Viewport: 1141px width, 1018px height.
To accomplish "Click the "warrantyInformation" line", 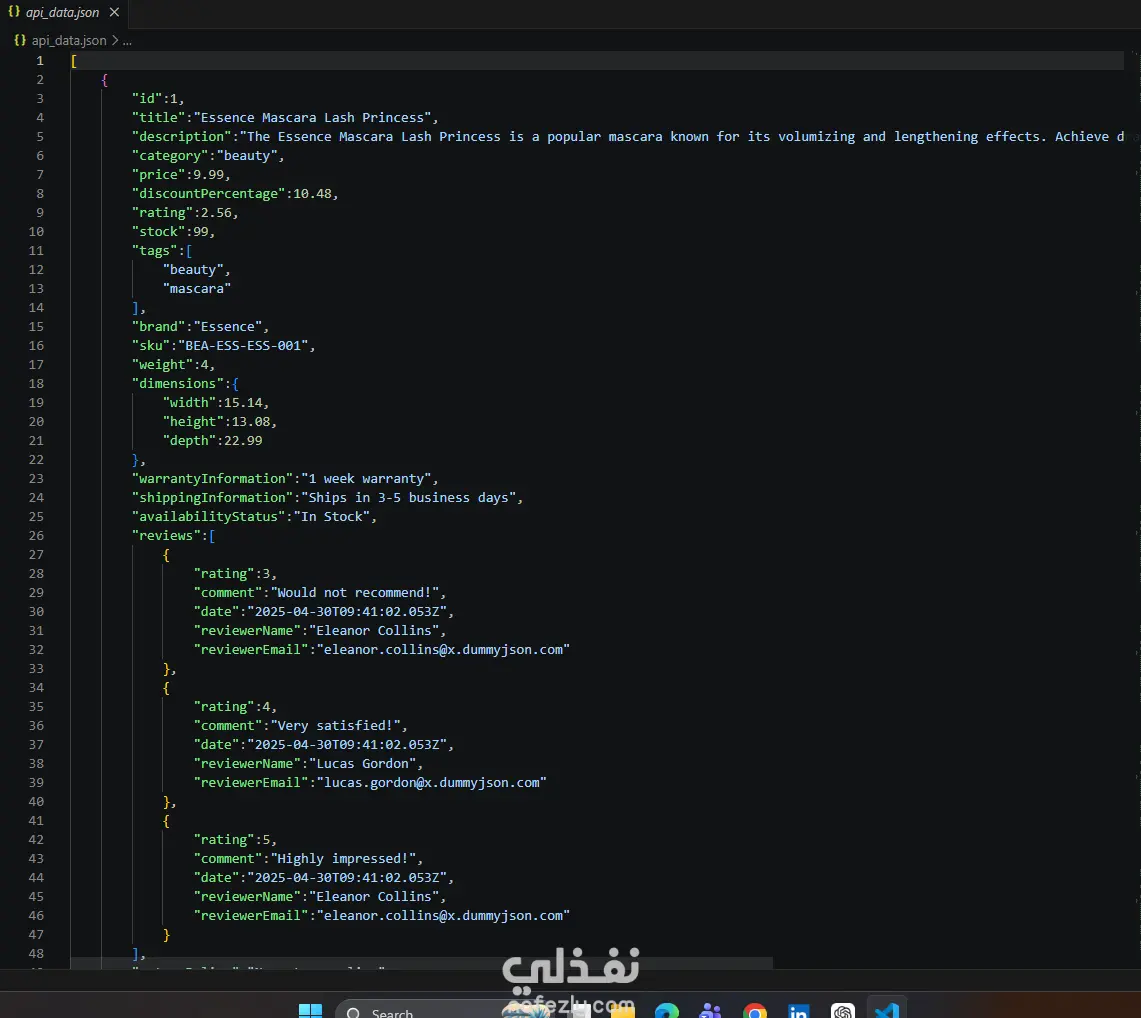I will pos(285,479).
